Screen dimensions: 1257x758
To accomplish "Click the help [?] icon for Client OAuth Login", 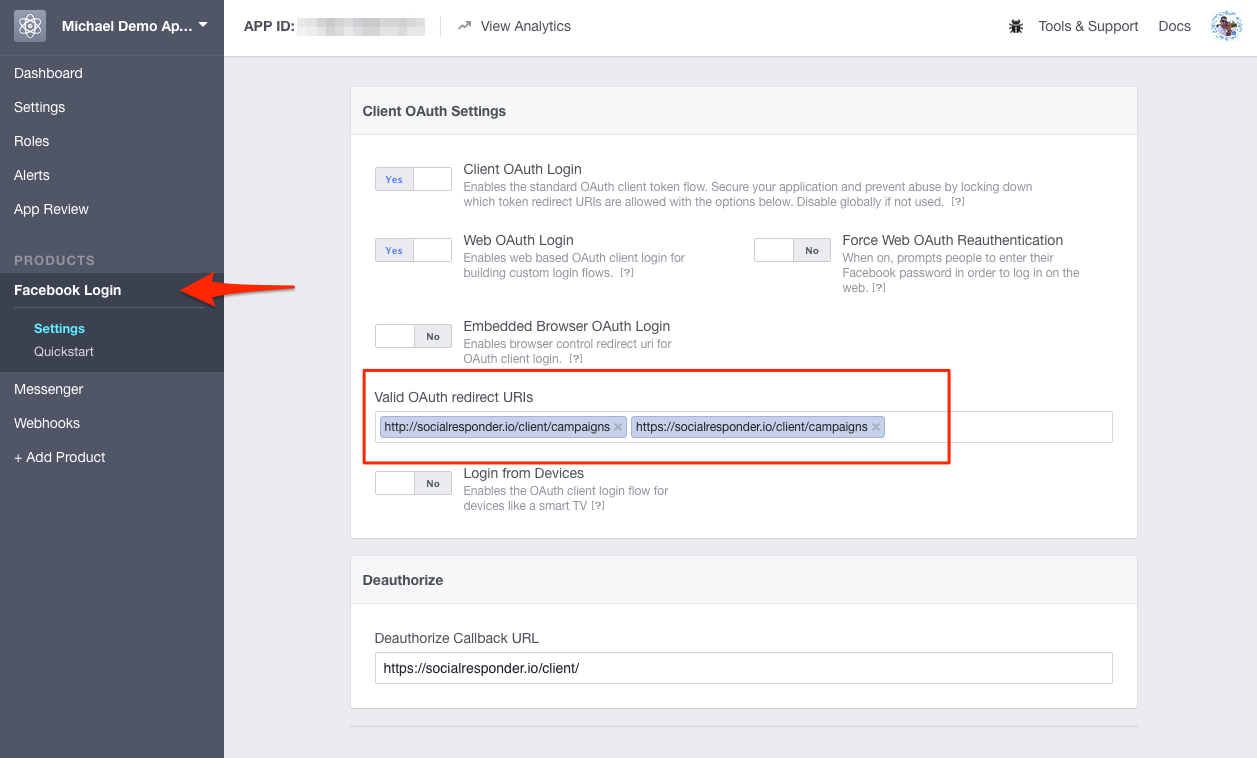I will [x=957, y=202].
